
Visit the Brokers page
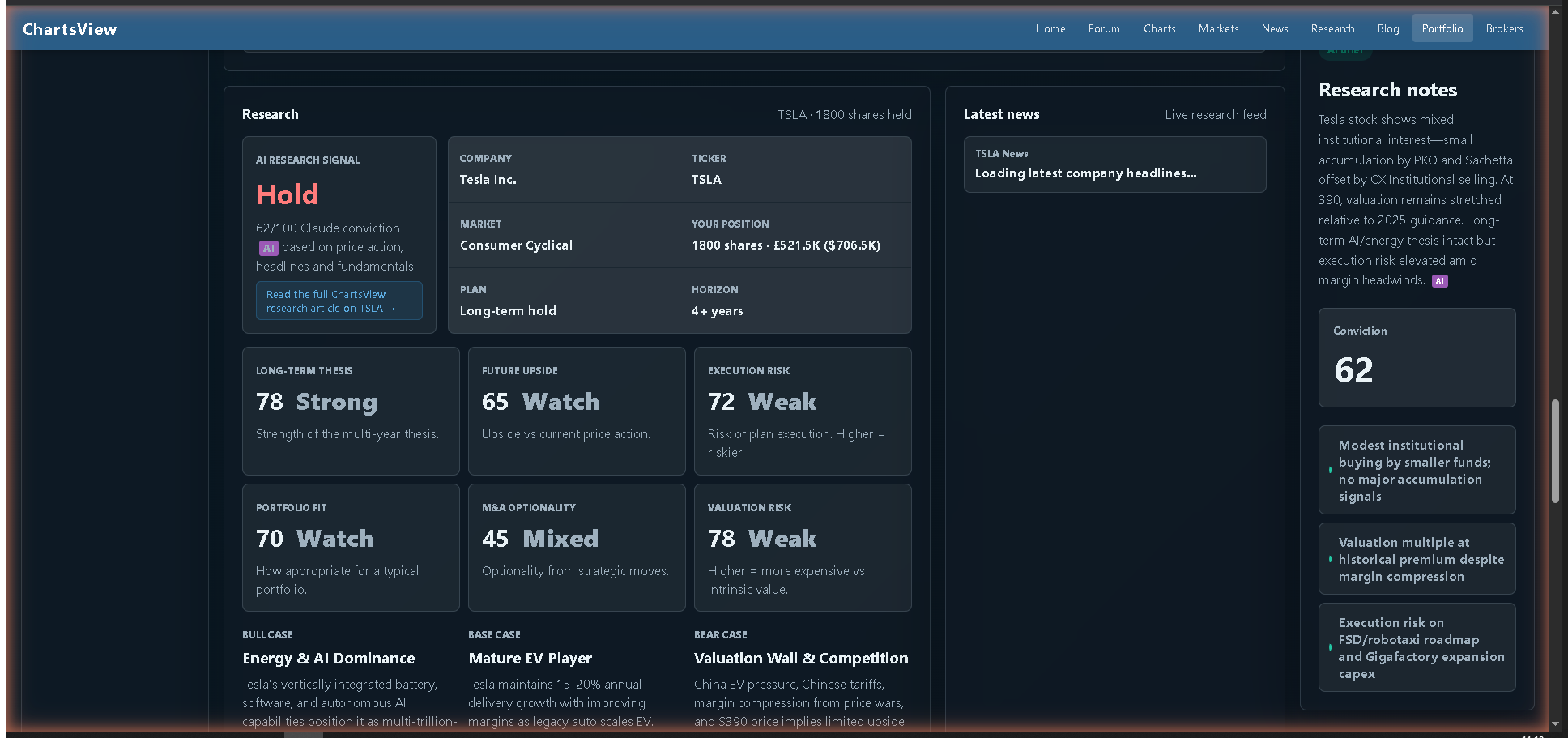(1504, 28)
